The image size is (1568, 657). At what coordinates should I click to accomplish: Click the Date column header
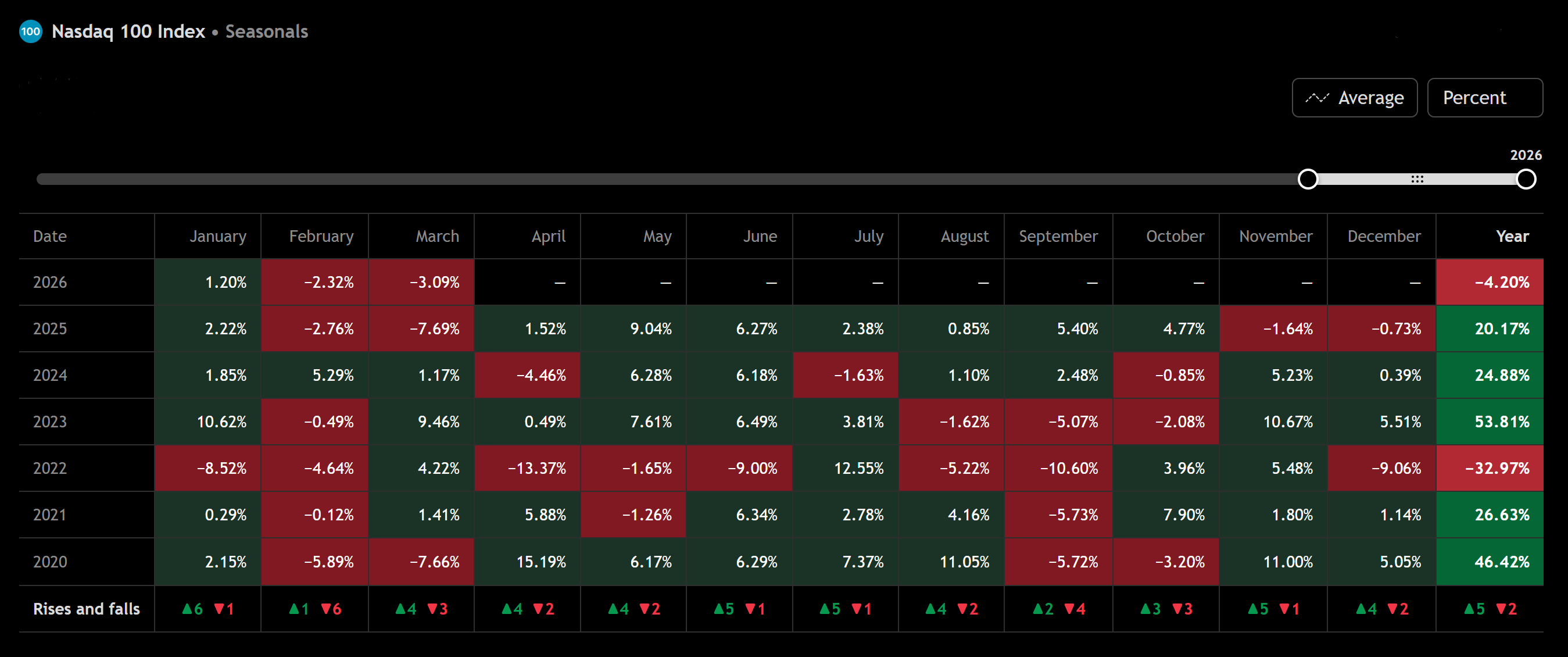pos(50,236)
